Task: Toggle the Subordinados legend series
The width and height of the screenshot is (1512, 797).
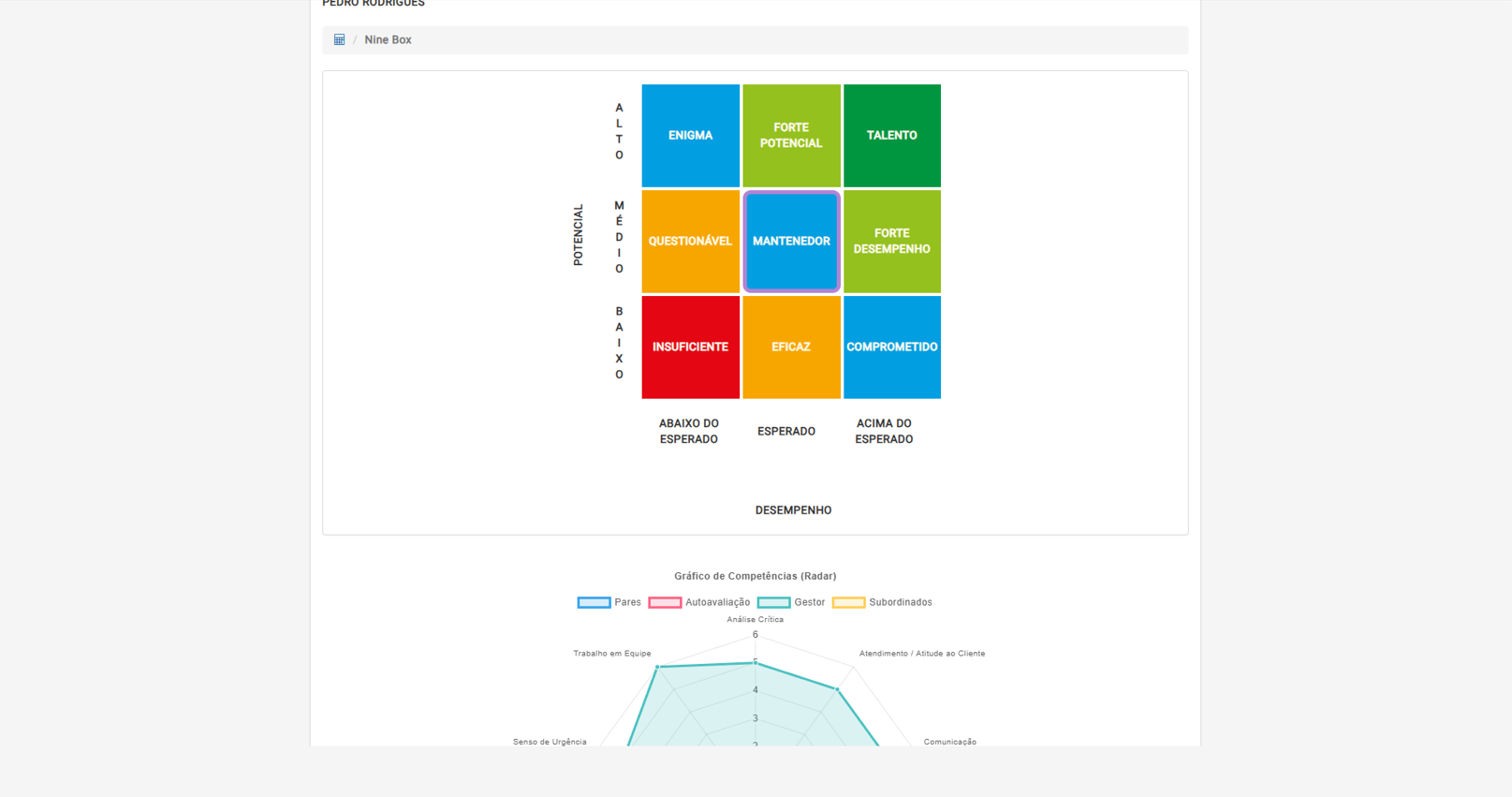Action: [900, 602]
